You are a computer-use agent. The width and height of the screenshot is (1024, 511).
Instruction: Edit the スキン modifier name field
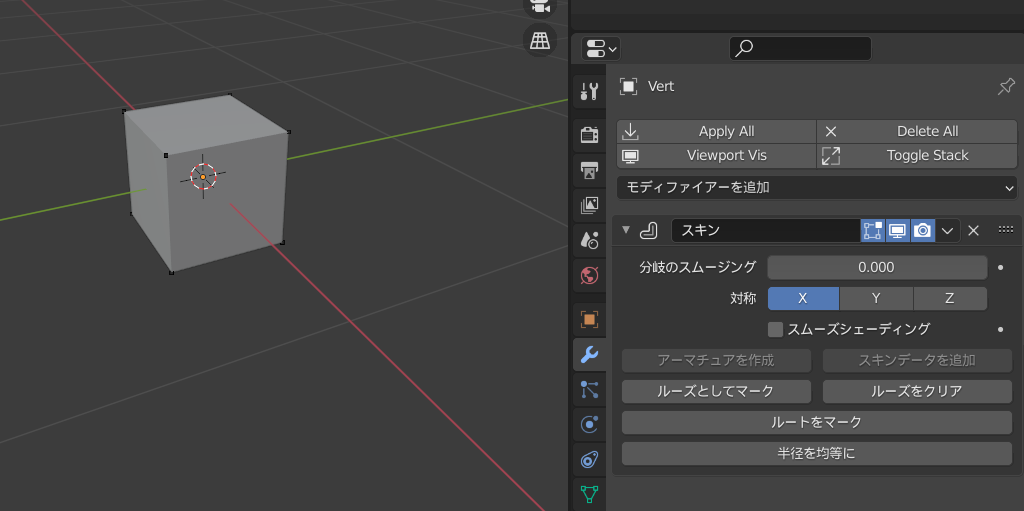click(x=765, y=230)
